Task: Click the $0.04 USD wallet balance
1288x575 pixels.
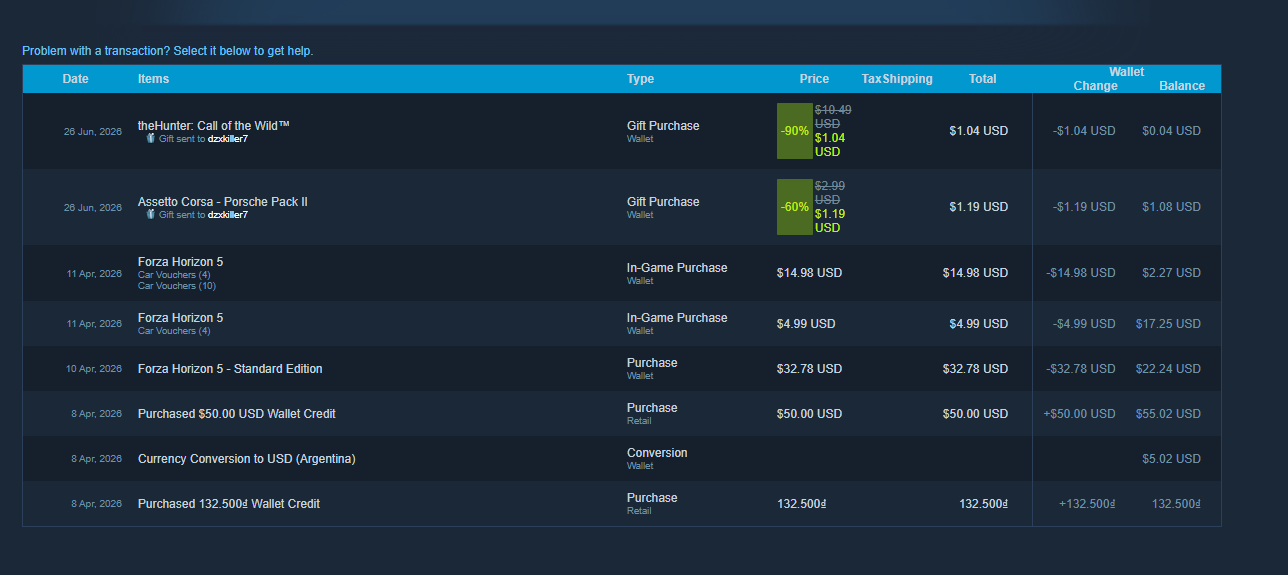Action: pos(1172,131)
